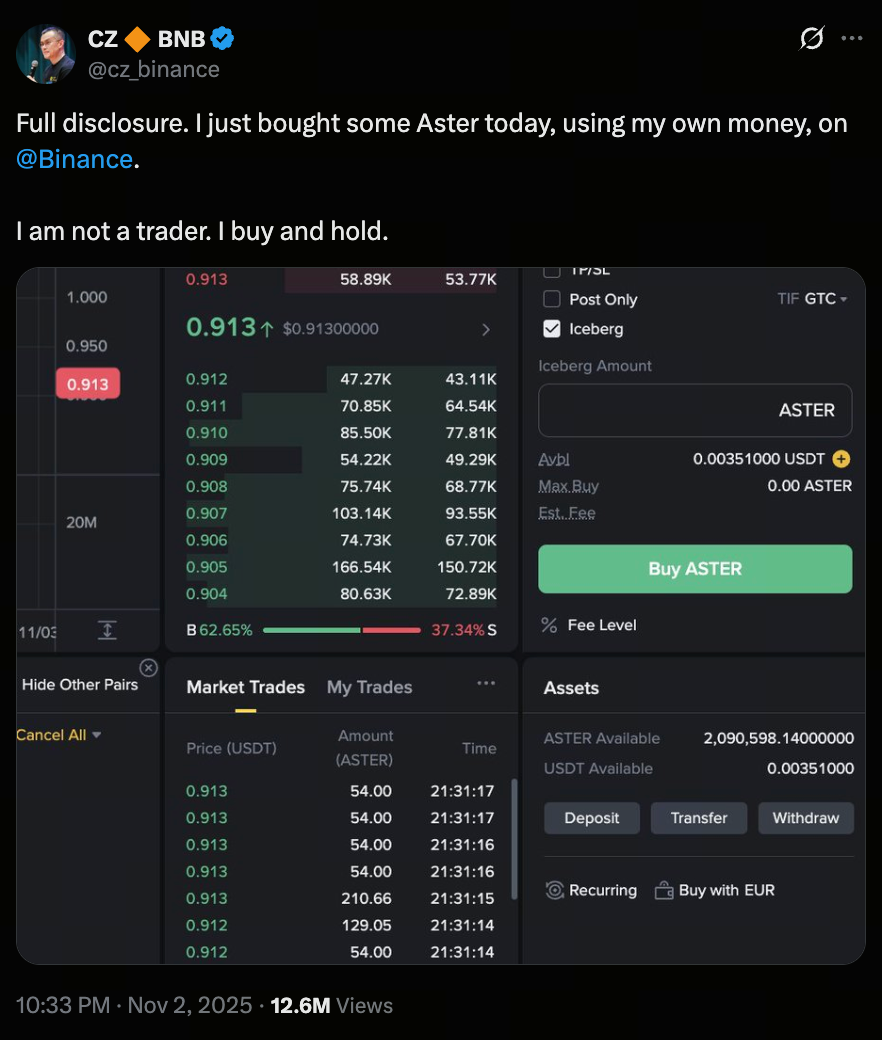Click the chart scale icon near 11/03
Image resolution: width=882 pixels, height=1040 pixels.
coord(107,630)
